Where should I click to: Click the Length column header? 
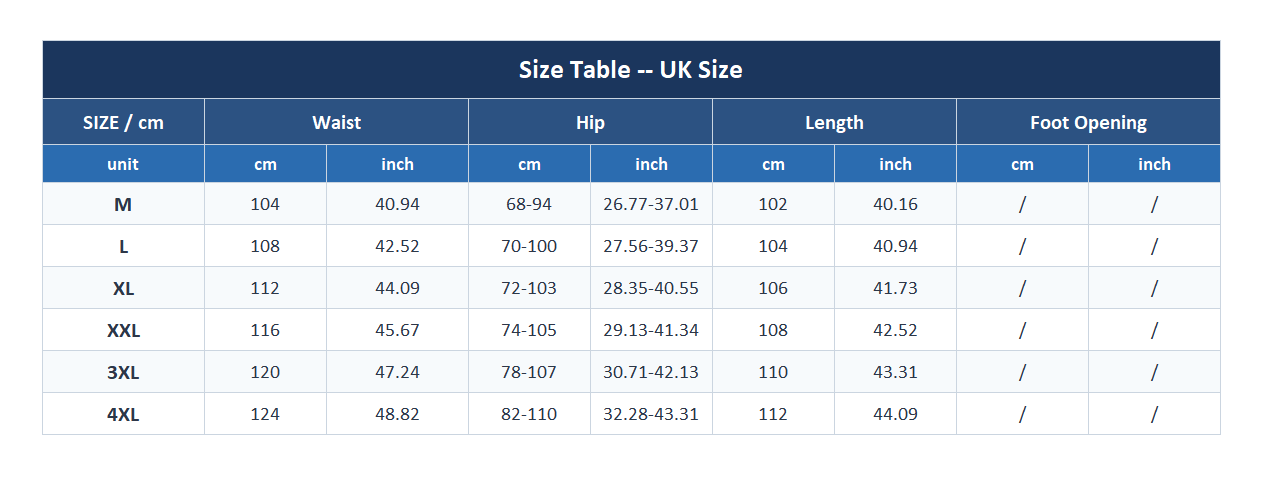[834, 122]
